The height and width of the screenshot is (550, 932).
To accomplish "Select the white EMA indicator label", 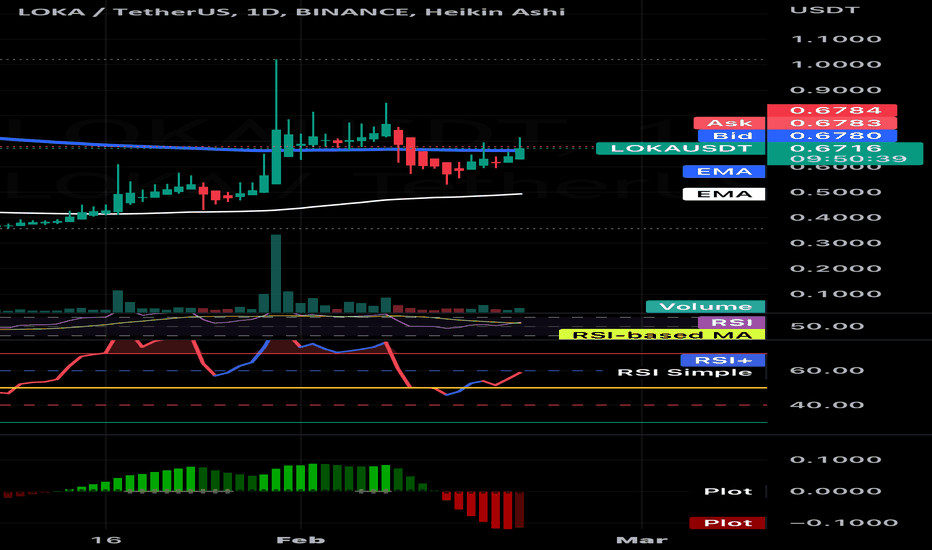I will click(x=724, y=194).
